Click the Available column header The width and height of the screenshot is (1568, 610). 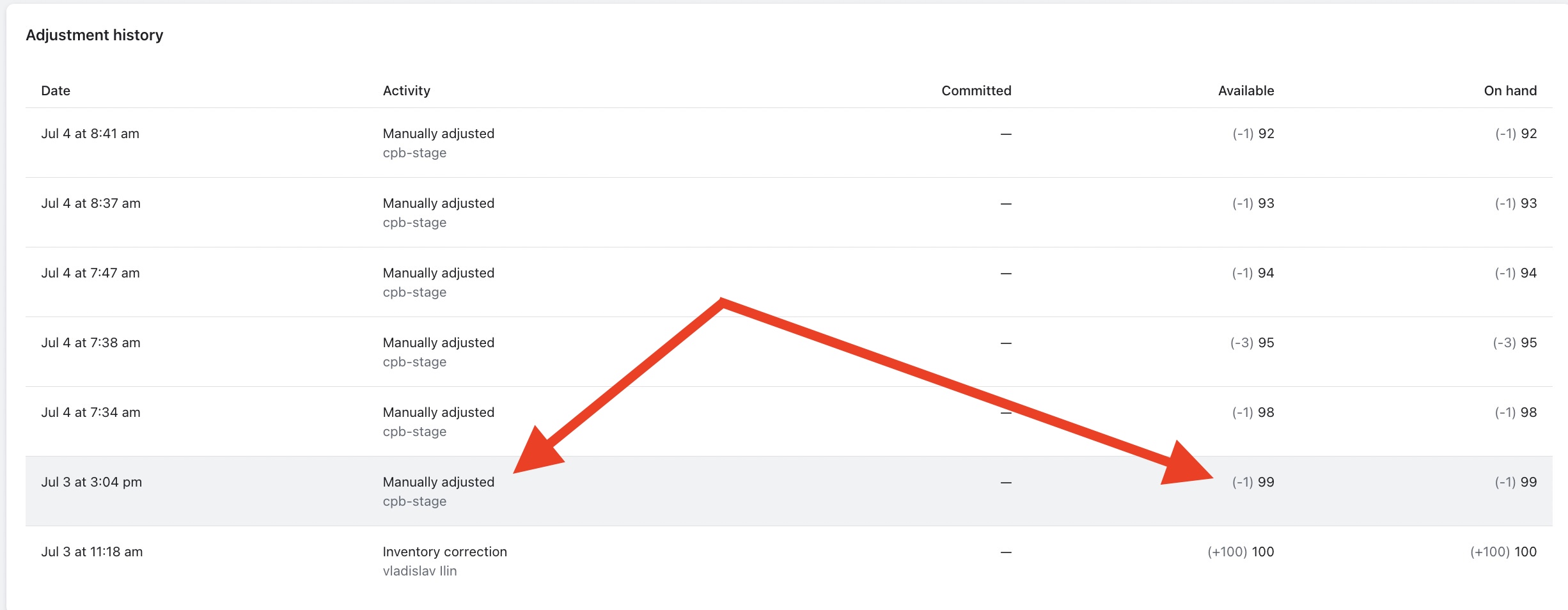click(1246, 90)
